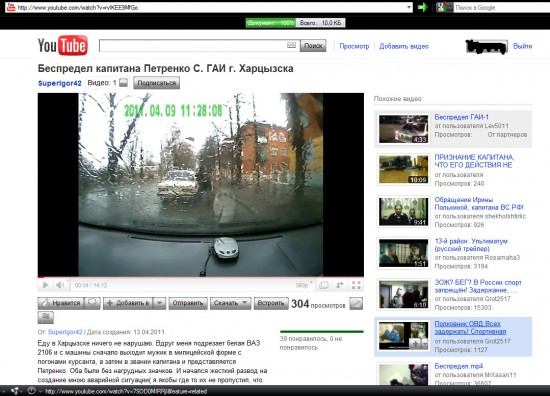Viewport: 550px width, 396px height.
Task: Click SuperIgor42 link in the description line
Action: point(65,332)
